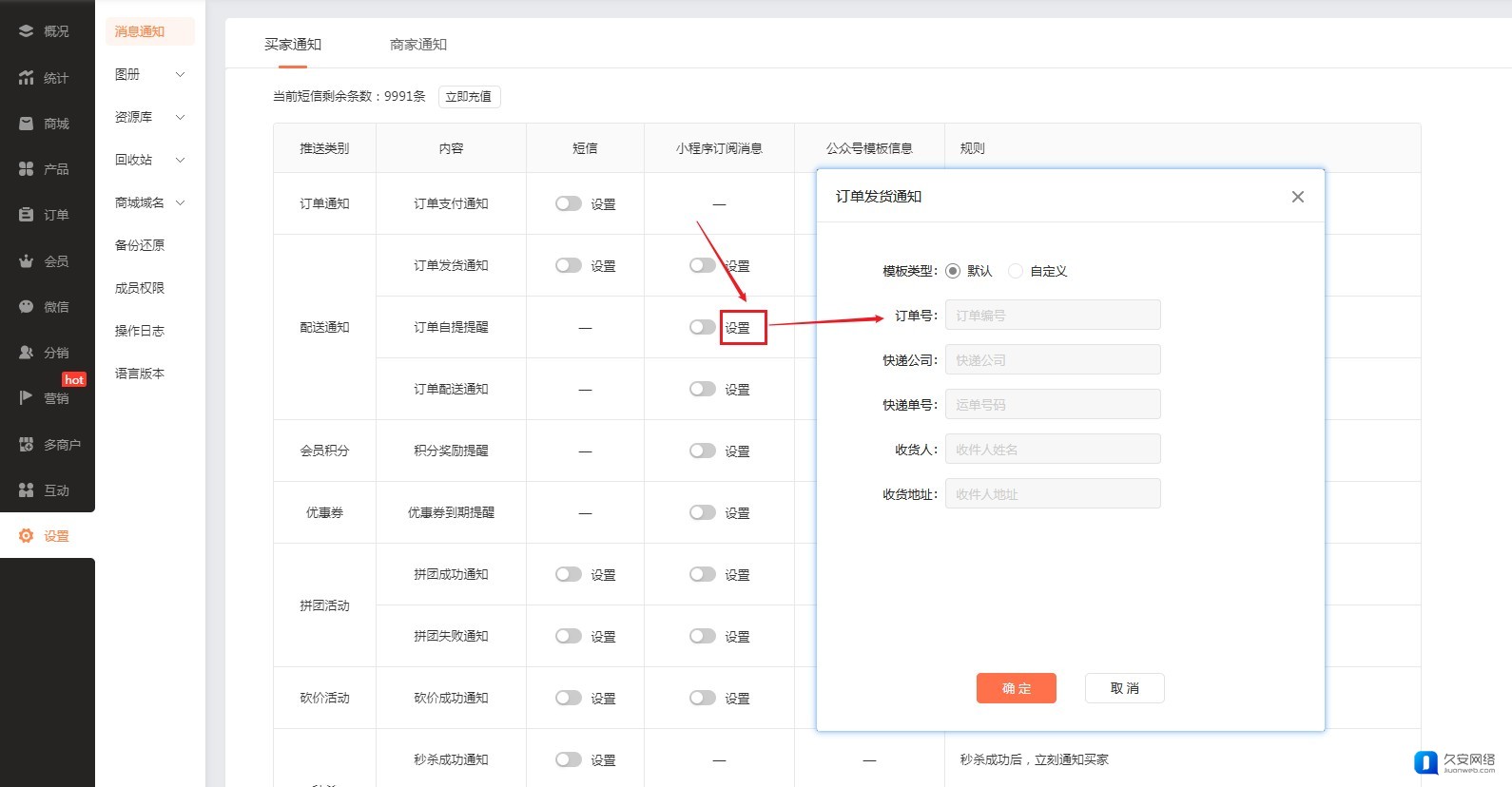Switch to the 商家通知 tab
1512x787 pixels.
[417, 45]
